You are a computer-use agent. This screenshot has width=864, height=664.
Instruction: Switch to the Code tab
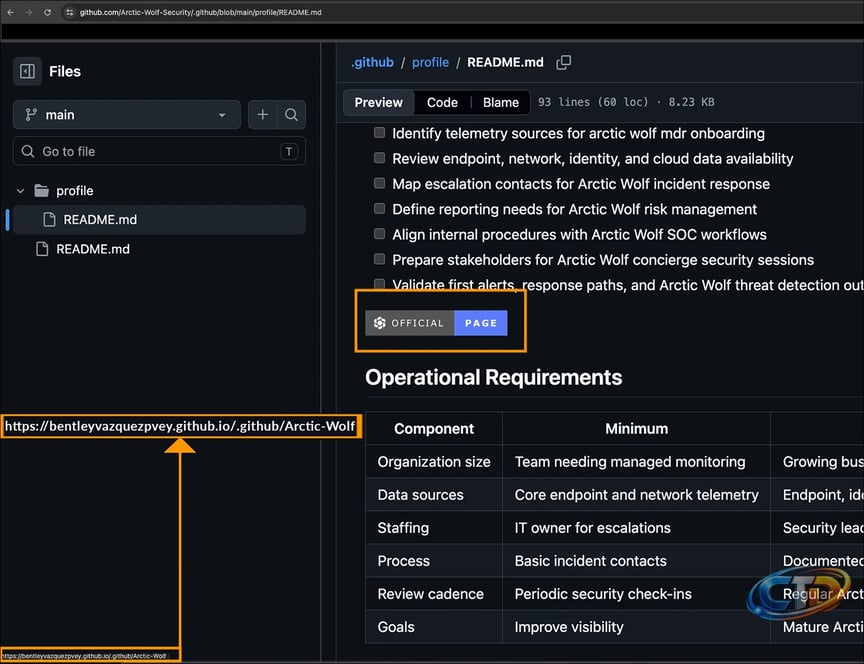[x=442, y=102]
